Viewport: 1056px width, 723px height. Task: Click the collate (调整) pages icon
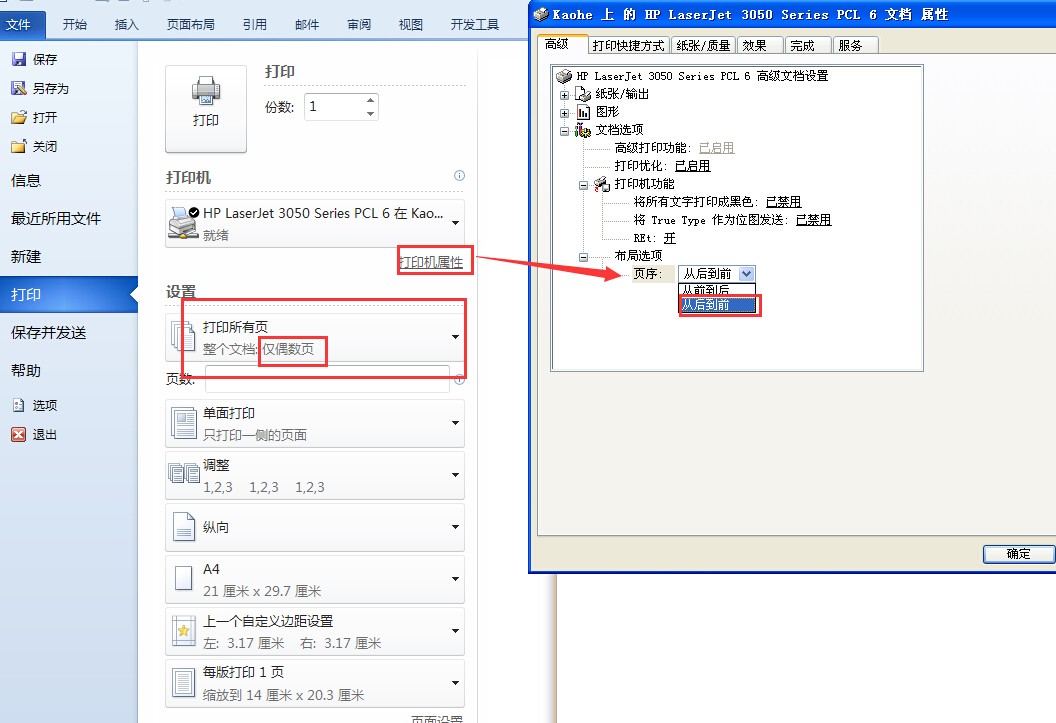[184, 474]
